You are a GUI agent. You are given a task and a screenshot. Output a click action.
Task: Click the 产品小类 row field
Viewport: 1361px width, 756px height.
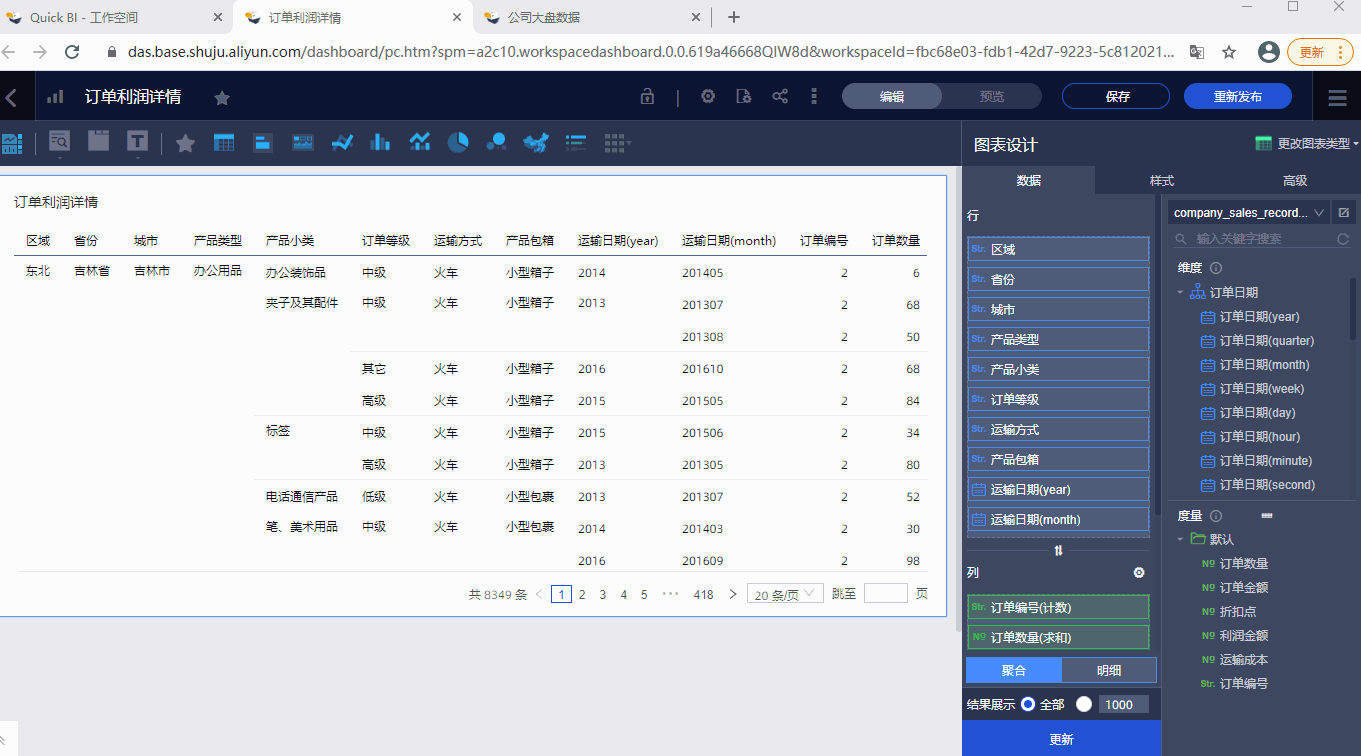pyautogui.click(x=1058, y=369)
